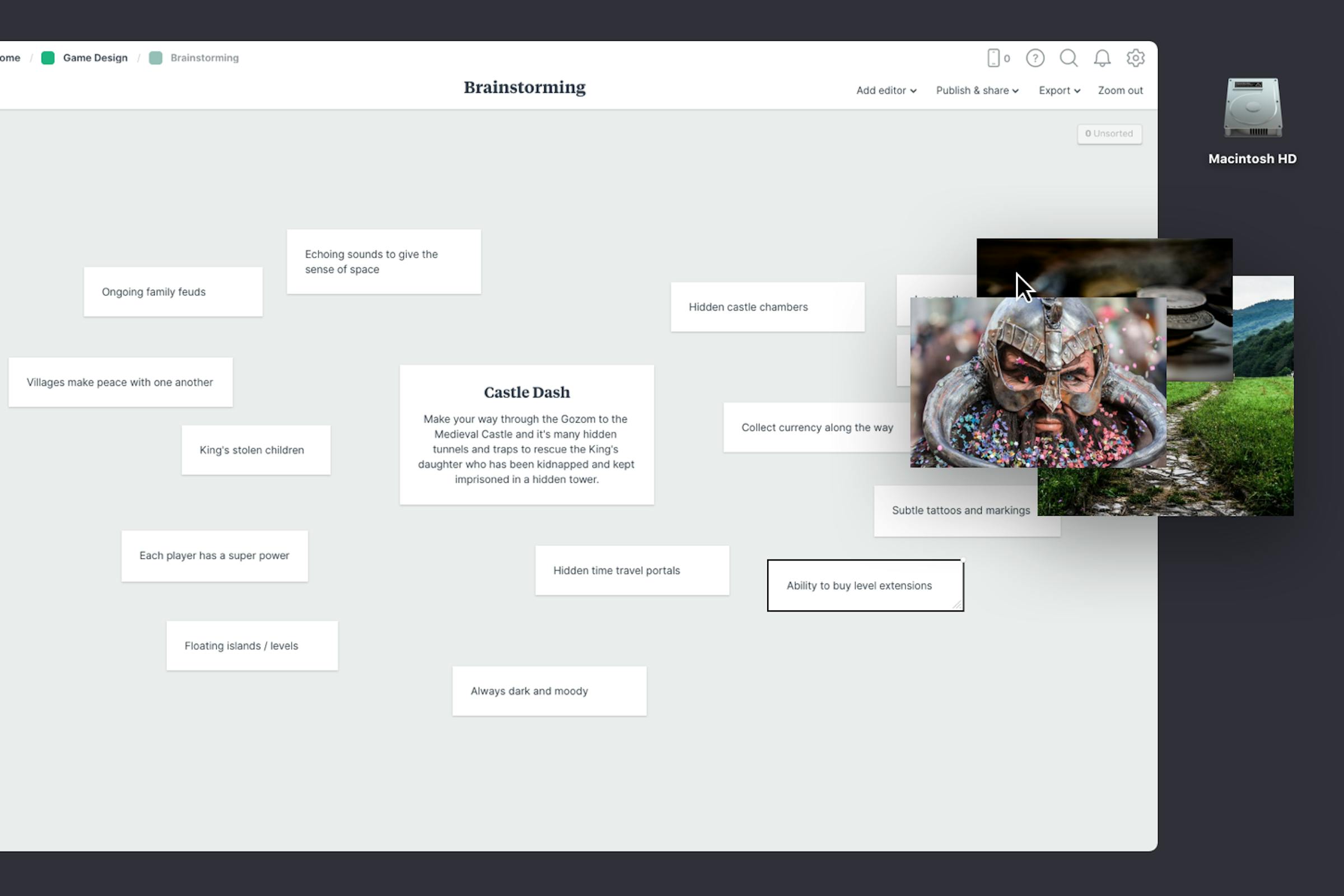Screen dimensions: 1344x896
Task: Click the Zoom out button
Action: click(x=1120, y=90)
